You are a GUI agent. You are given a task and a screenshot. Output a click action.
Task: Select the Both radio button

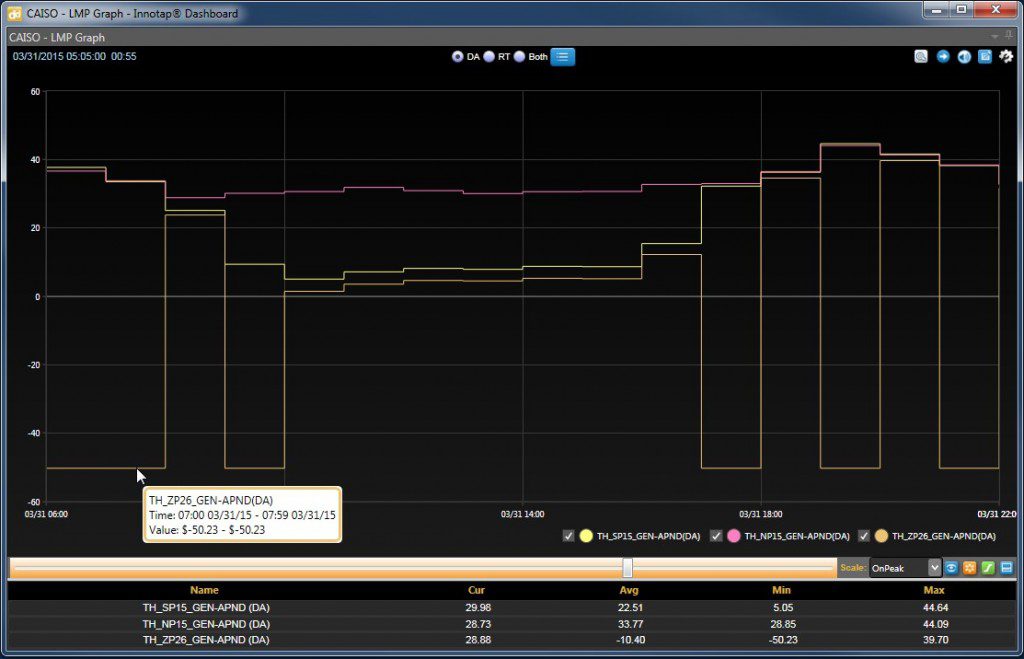pos(519,57)
